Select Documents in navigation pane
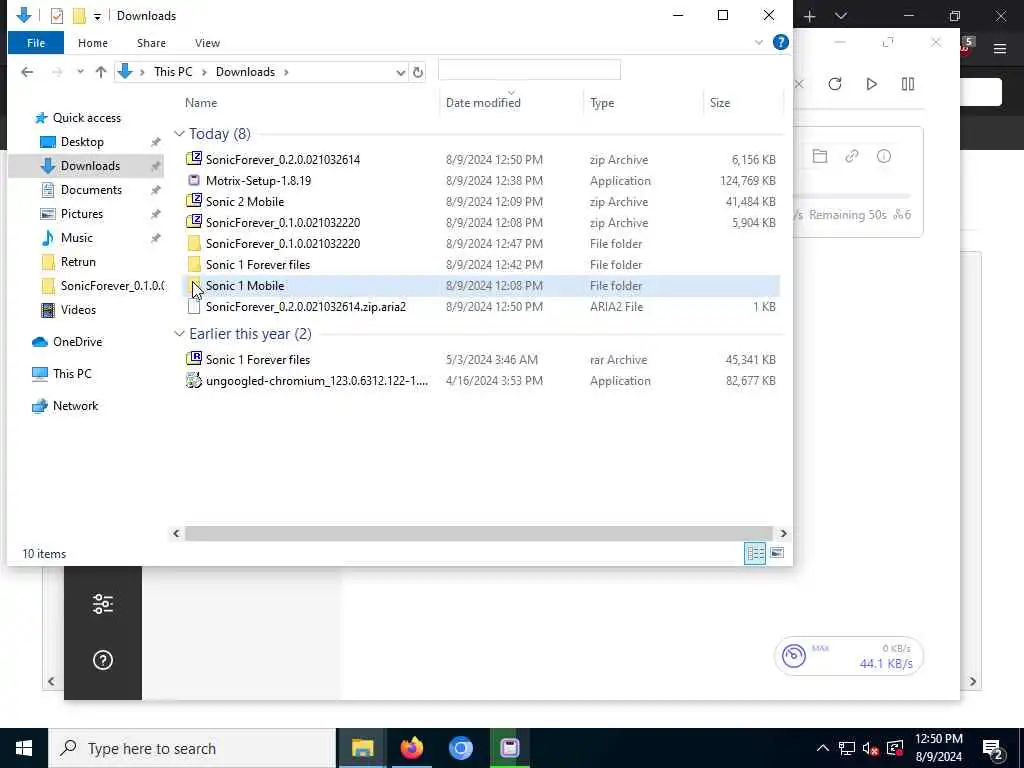 91,190
